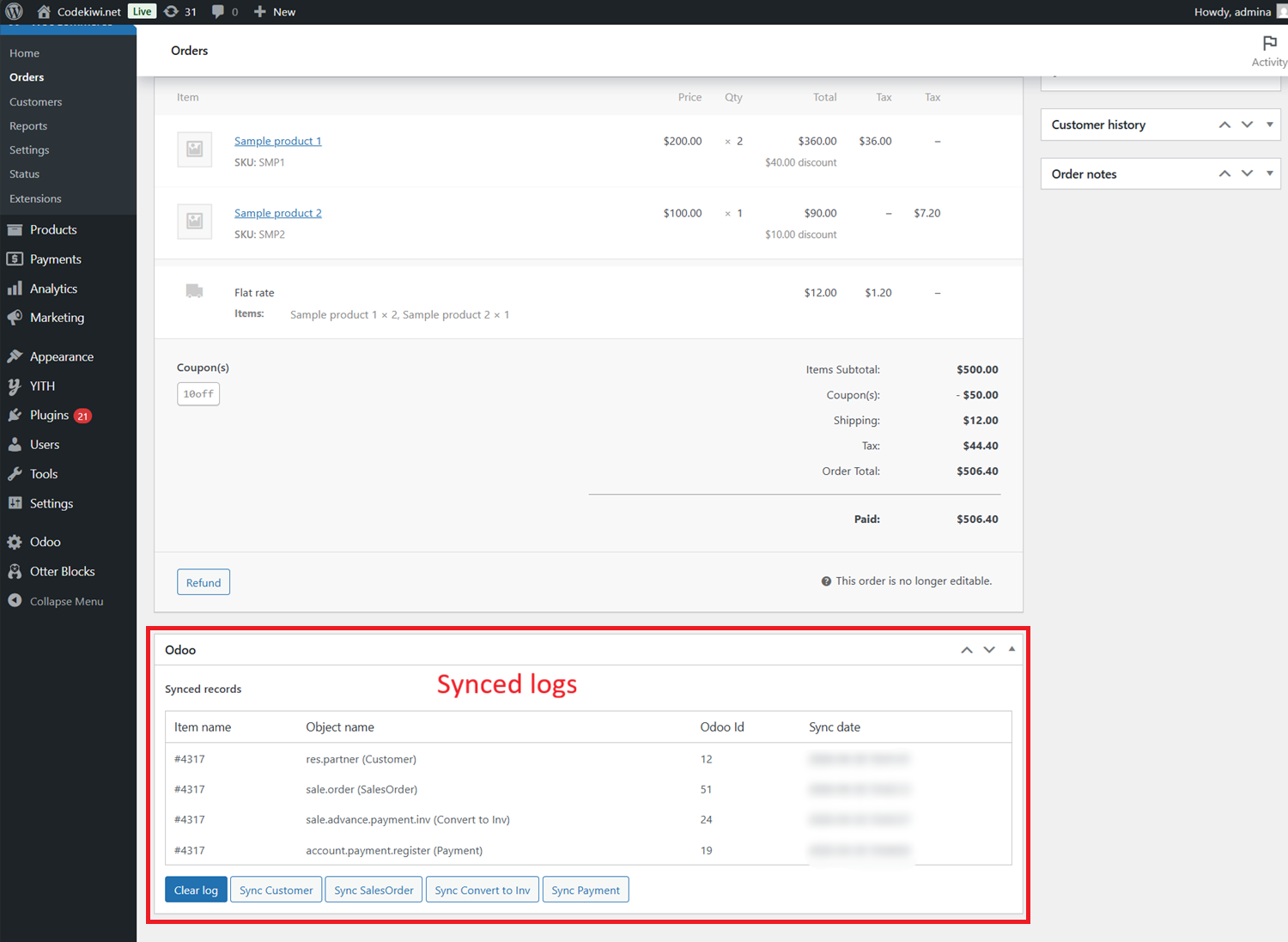Open the Analytics sidebar item
The image size is (1288, 942).
click(53, 289)
